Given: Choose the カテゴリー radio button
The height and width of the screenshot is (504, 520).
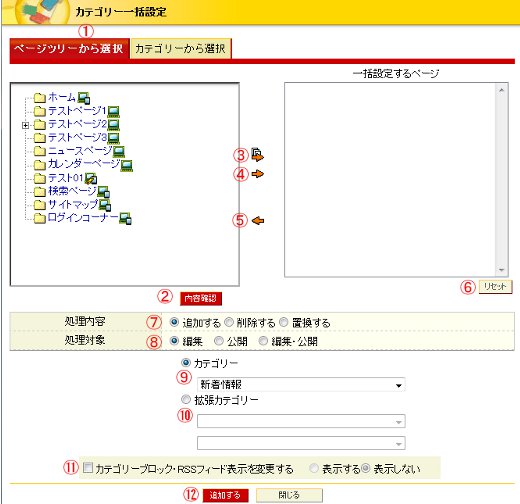Looking at the screenshot, I should pos(185,362).
